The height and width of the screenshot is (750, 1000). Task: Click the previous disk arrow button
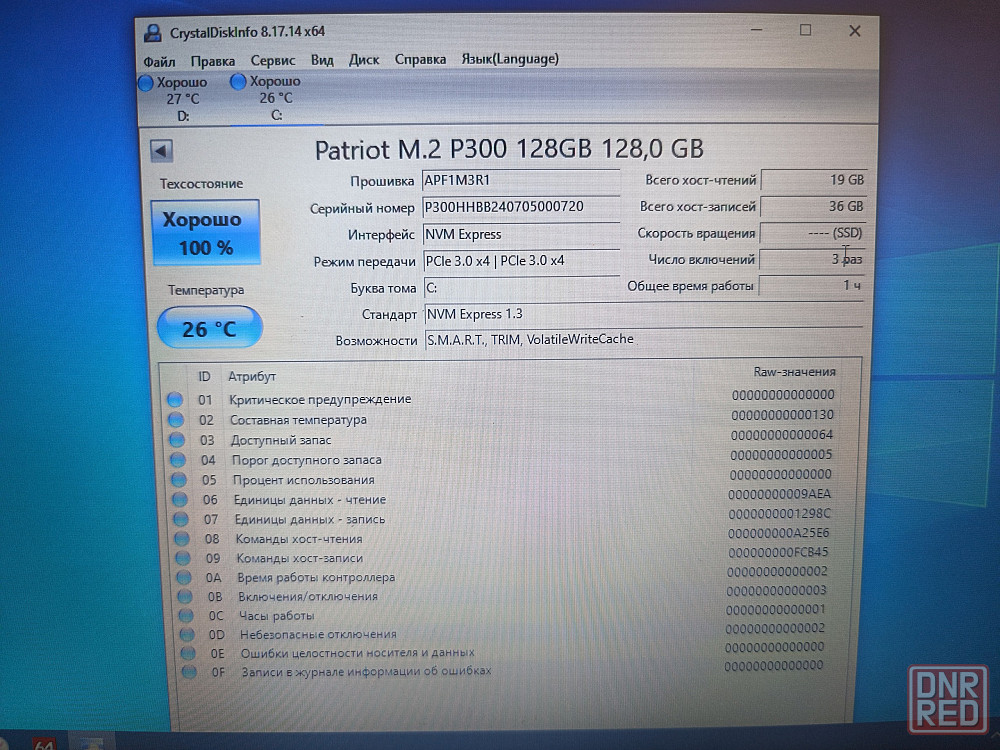point(162,151)
